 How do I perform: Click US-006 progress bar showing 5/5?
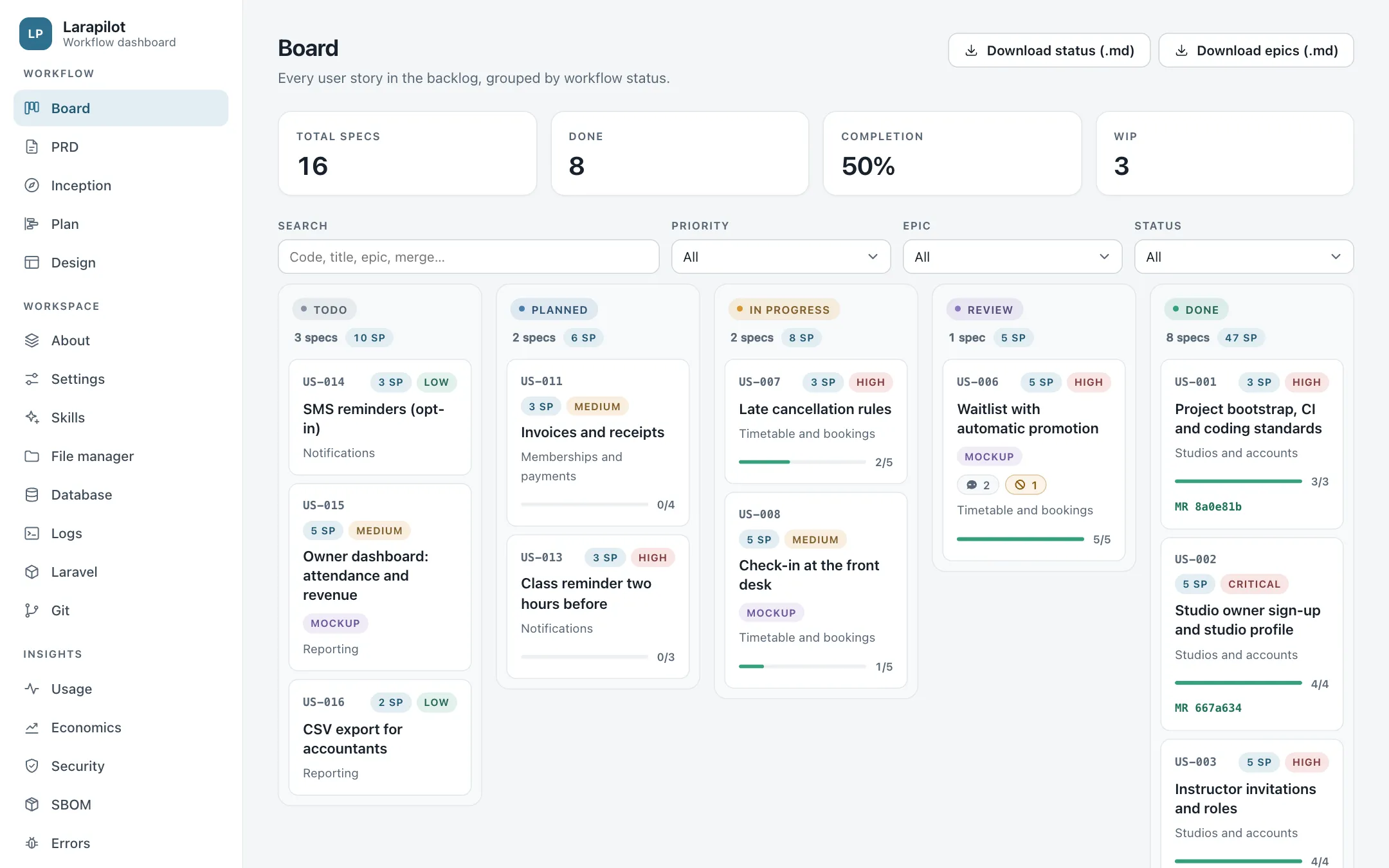click(1020, 539)
